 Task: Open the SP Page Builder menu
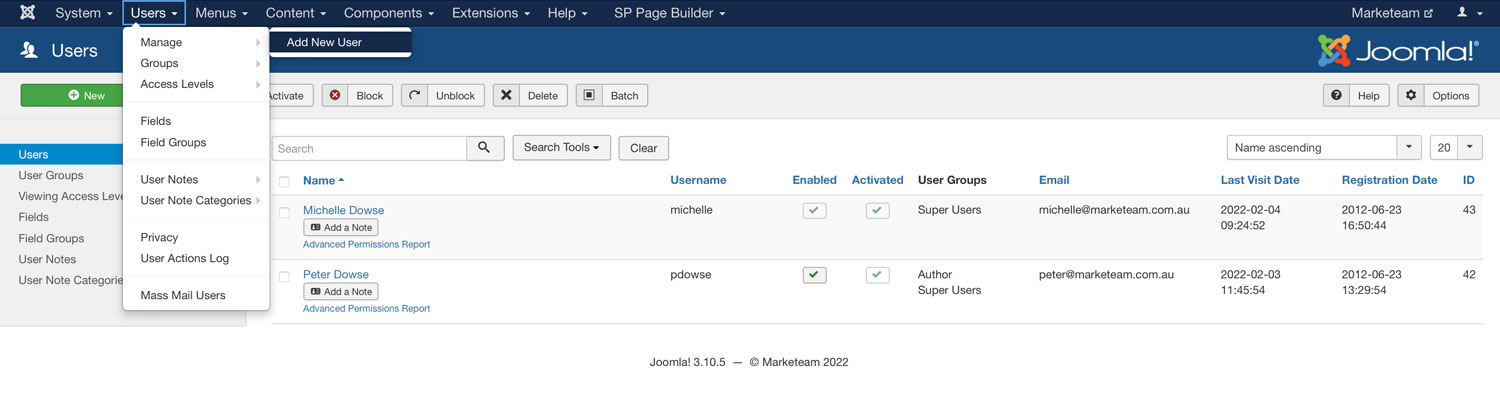(669, 13)
